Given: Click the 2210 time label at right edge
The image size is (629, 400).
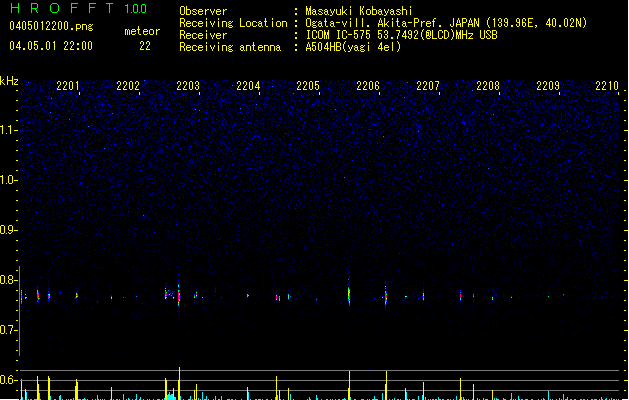Looking at the screenshot, I should point(607,86).
